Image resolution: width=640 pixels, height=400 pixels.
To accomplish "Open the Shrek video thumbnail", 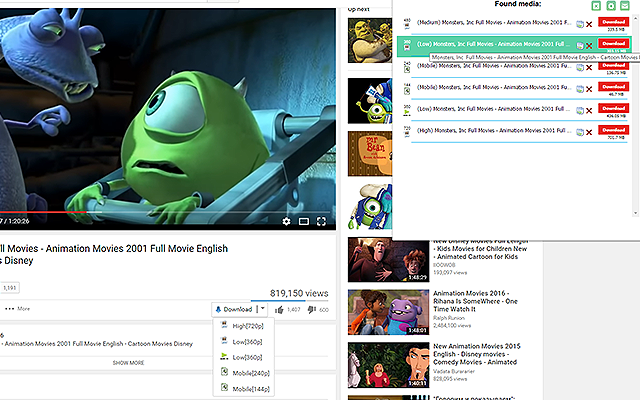I will coord(370,40).
